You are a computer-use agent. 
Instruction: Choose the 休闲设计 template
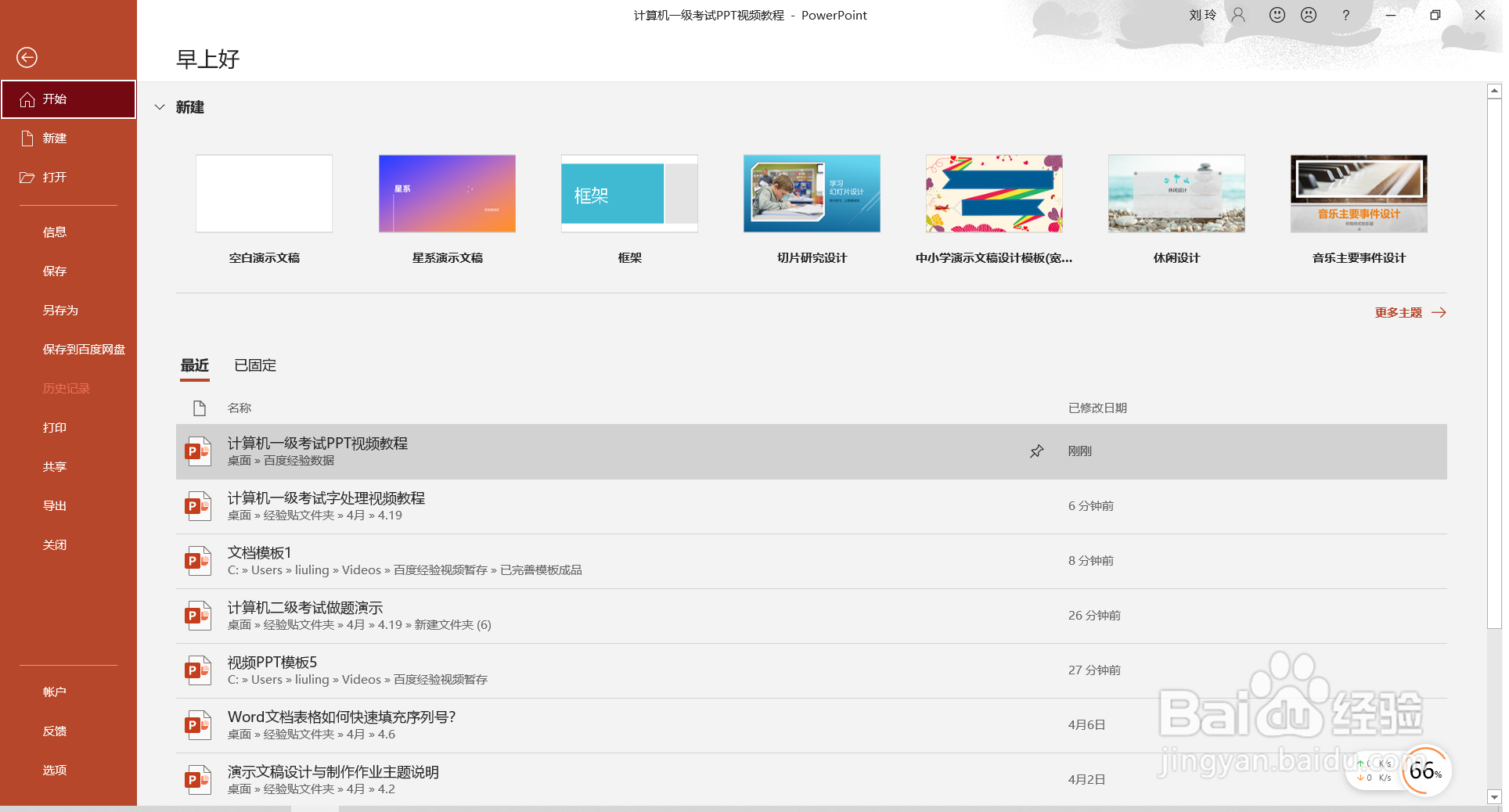1176,210
